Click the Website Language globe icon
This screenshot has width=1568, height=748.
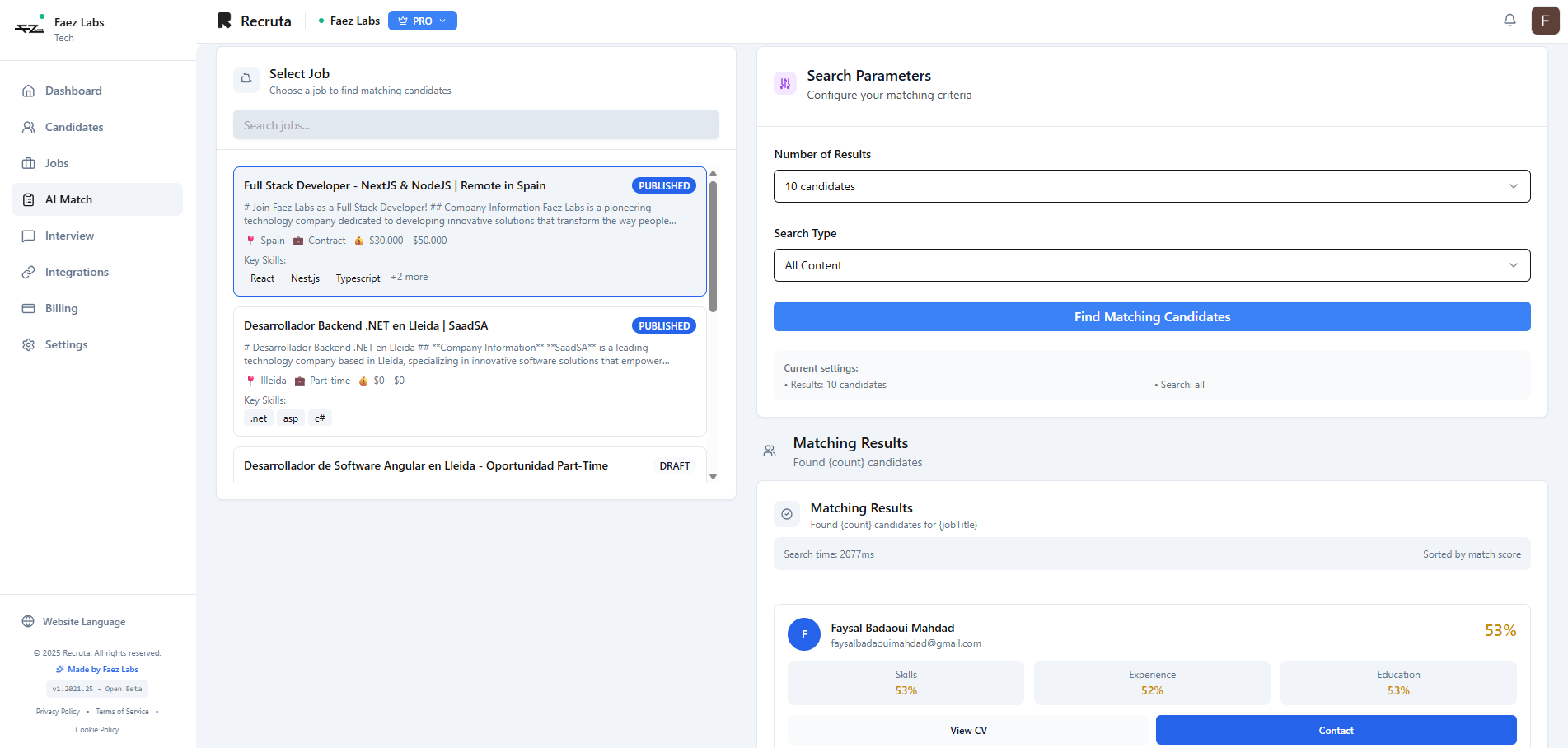tap(28, 622)
